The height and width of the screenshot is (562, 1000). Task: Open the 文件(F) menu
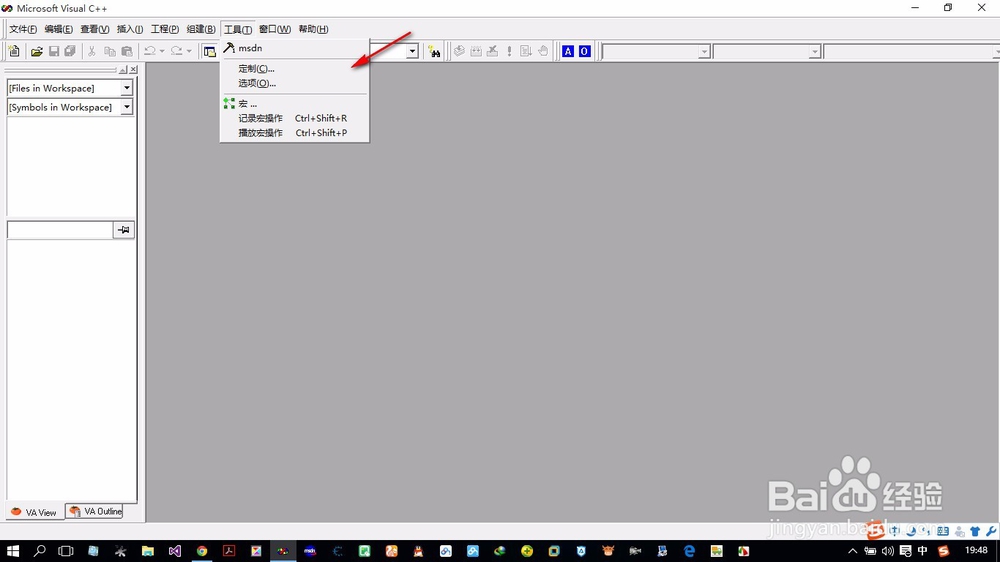[23, 29]
